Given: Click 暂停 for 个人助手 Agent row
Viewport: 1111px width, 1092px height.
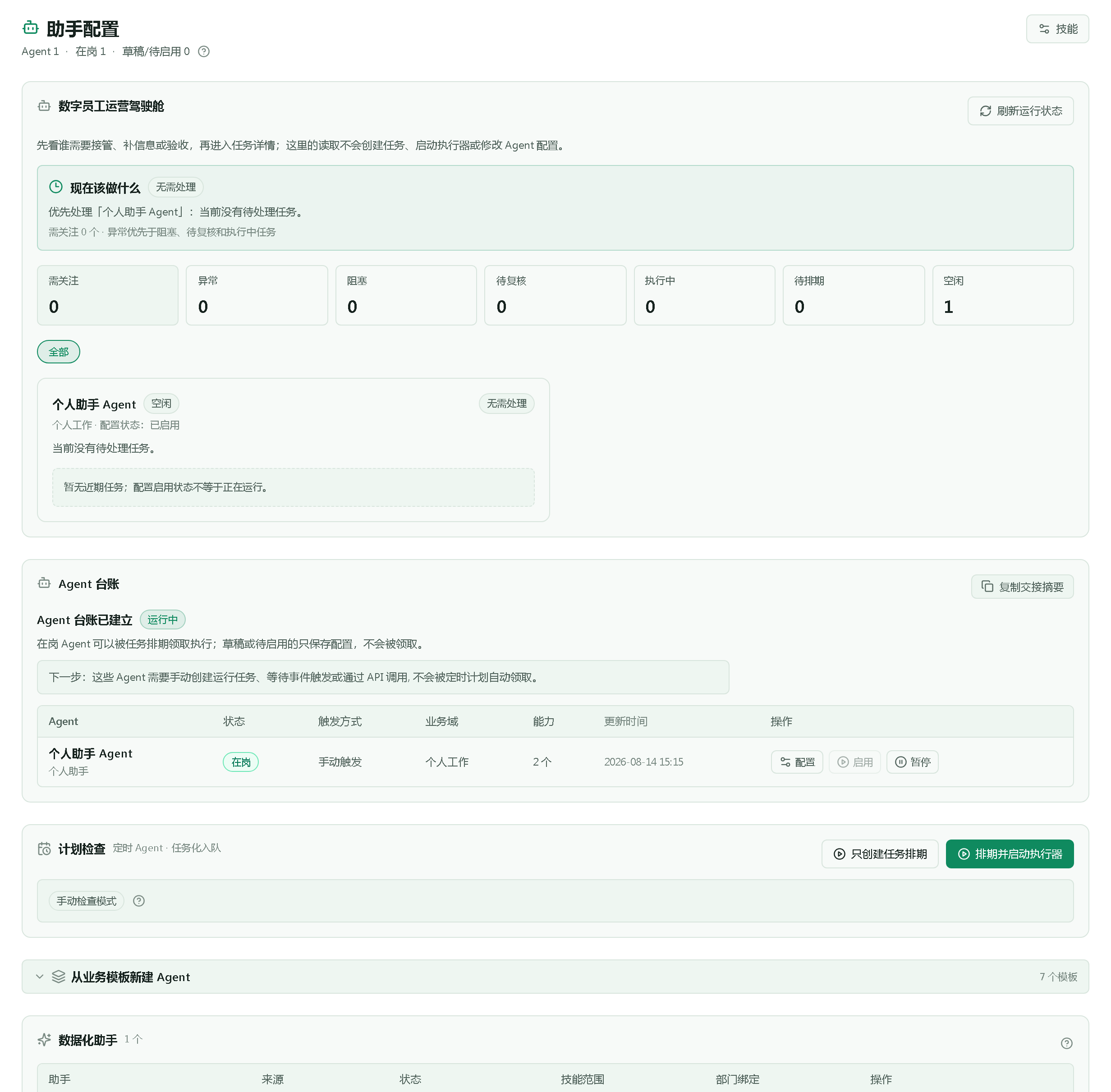Looking at the screenshot, I should 912,762.
